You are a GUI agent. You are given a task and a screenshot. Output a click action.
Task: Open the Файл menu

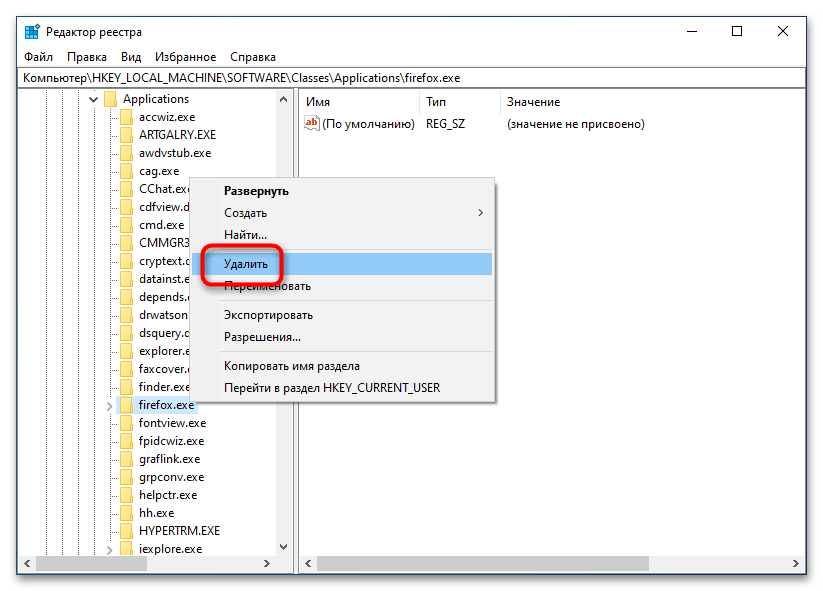38,57
